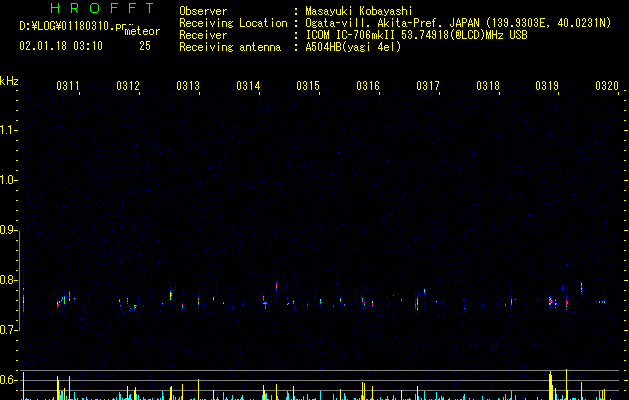This screenshot has width=629, height=400.
Task: Click the date stamp 02.01.18 03:10
Action: click(61, 46)
